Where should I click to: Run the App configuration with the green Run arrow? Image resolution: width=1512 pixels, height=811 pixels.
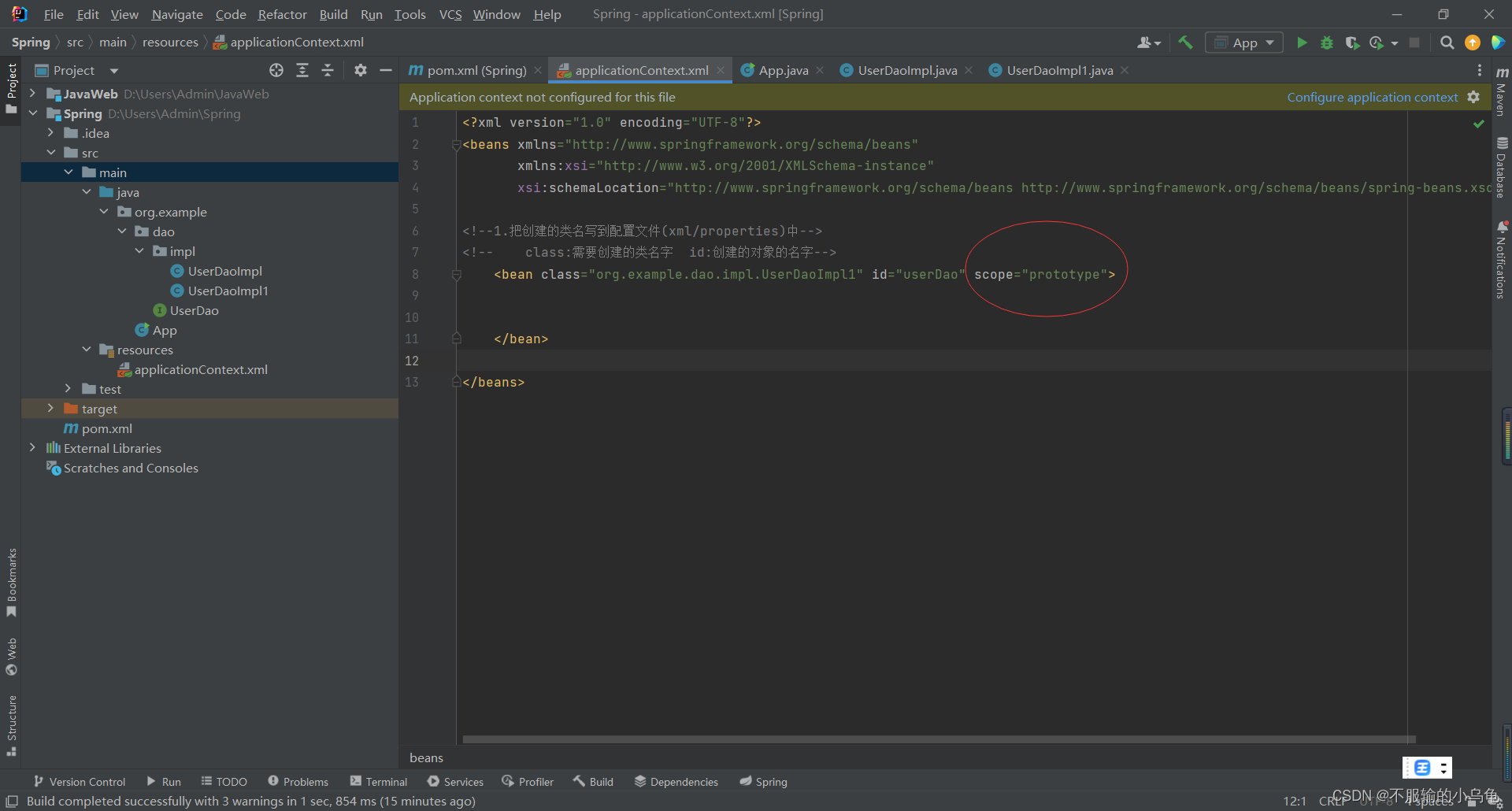[x=1301, y=43]
